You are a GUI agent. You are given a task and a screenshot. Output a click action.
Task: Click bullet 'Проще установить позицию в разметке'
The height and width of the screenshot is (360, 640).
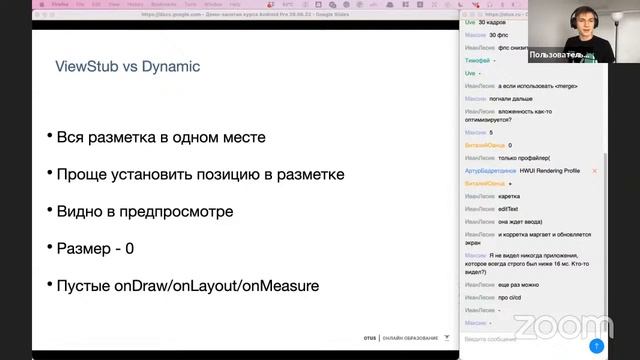[x=200, y=174]
